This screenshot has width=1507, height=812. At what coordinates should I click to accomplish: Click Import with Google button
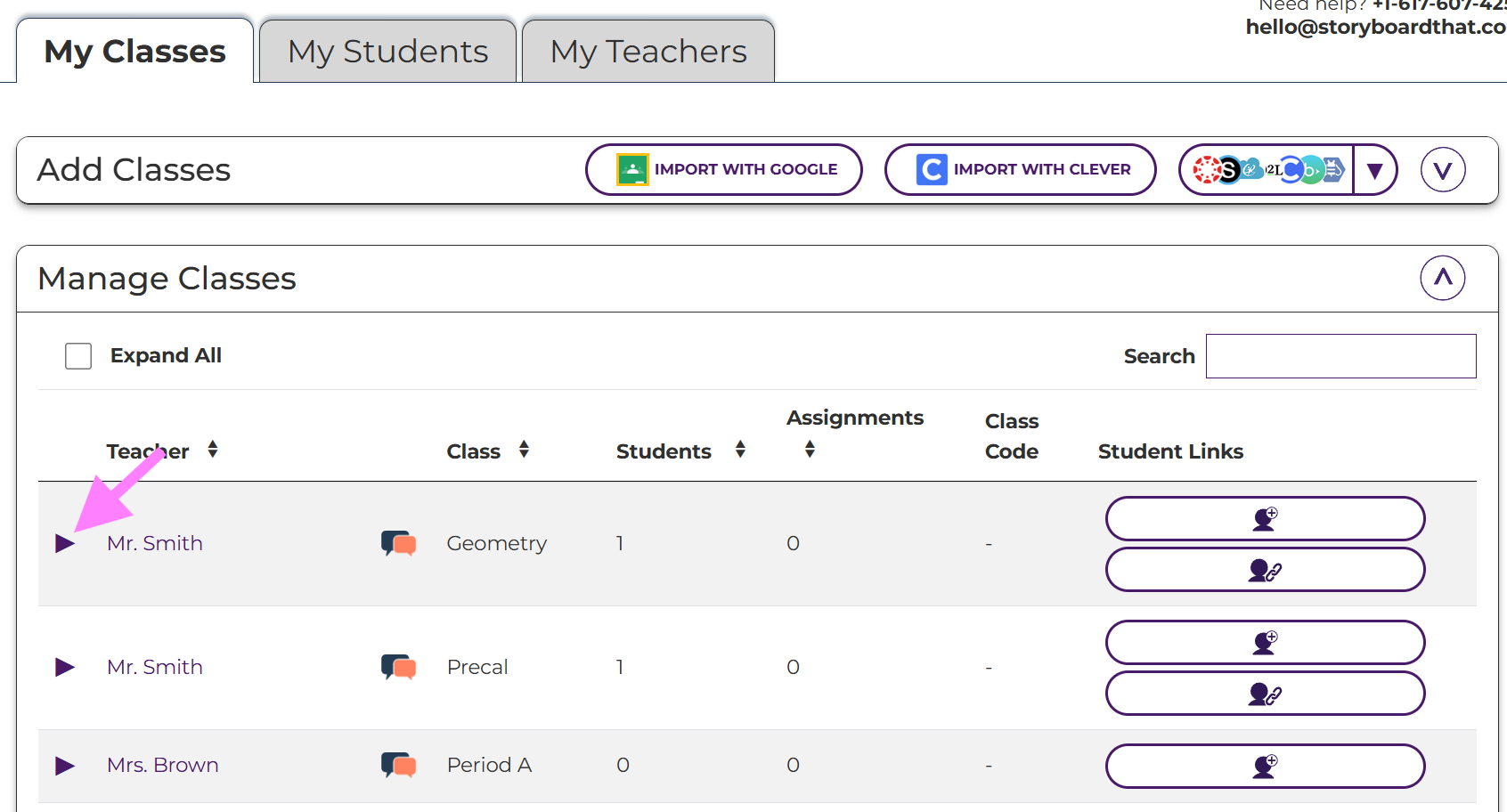pyautogui.click(x=723, y=170)
